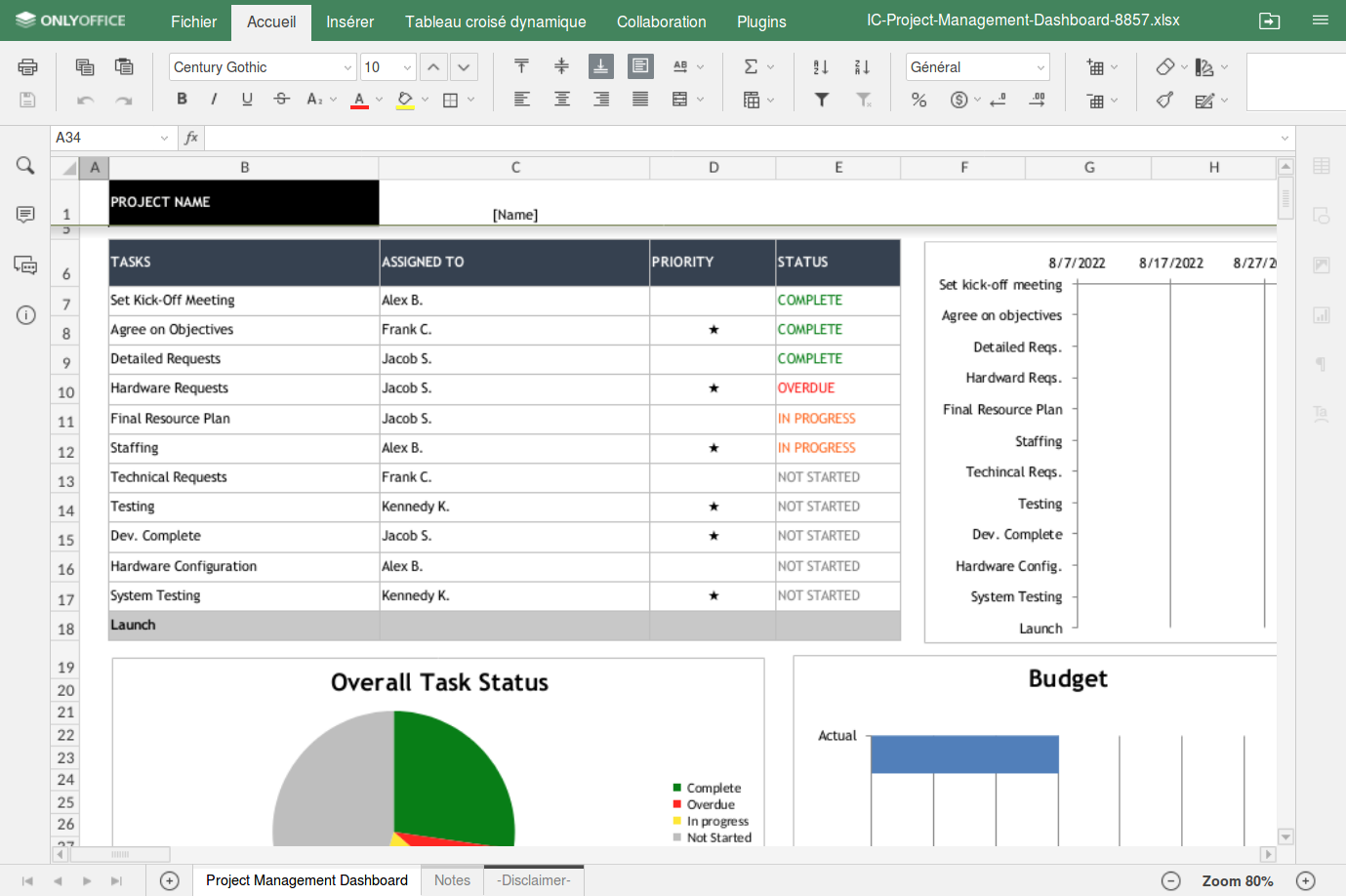
Task: Open the Search tool in the left sidebar
Action: pos(25,166)
